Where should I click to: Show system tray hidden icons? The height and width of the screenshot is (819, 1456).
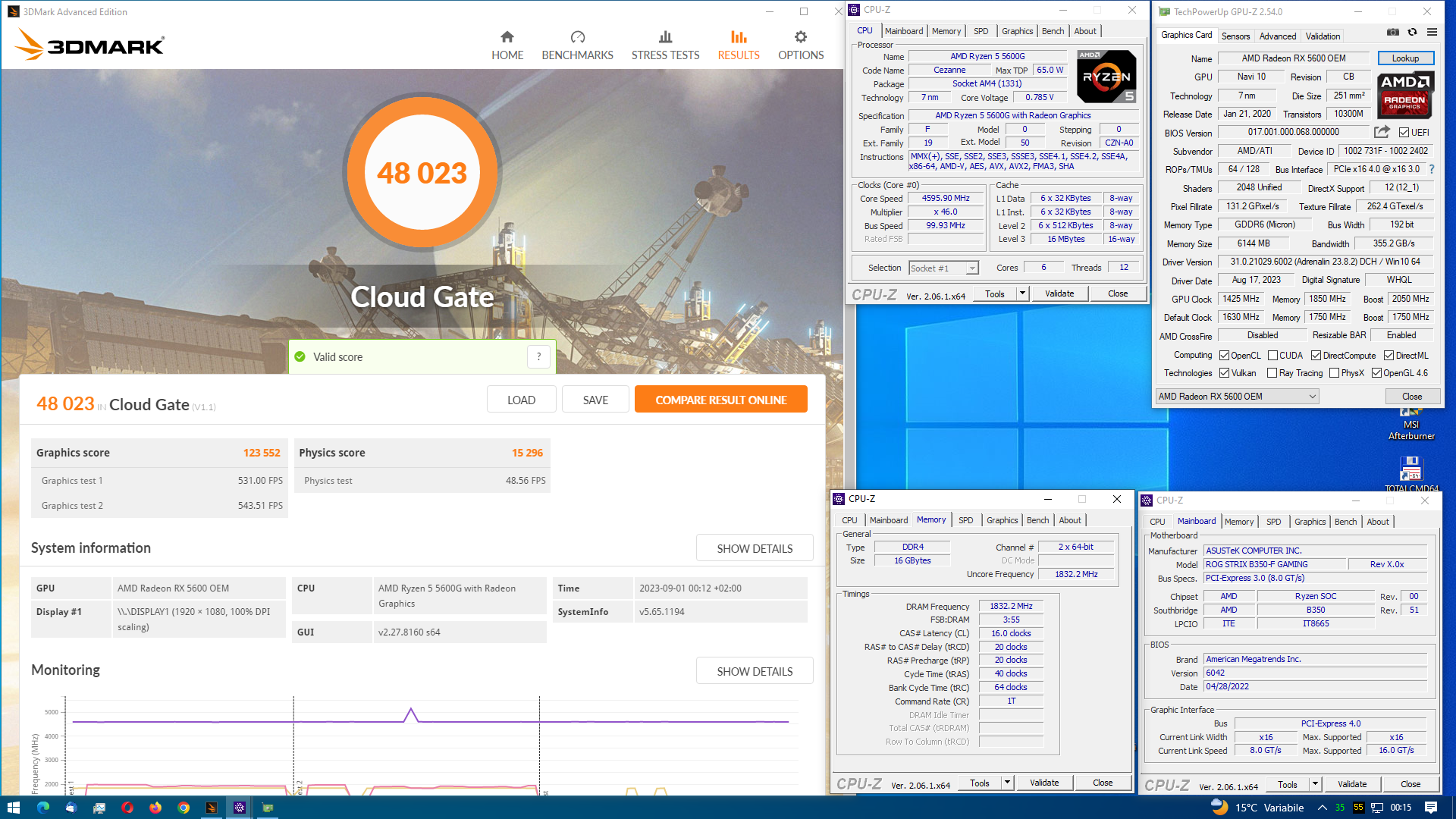click(x=1322, y=808)
